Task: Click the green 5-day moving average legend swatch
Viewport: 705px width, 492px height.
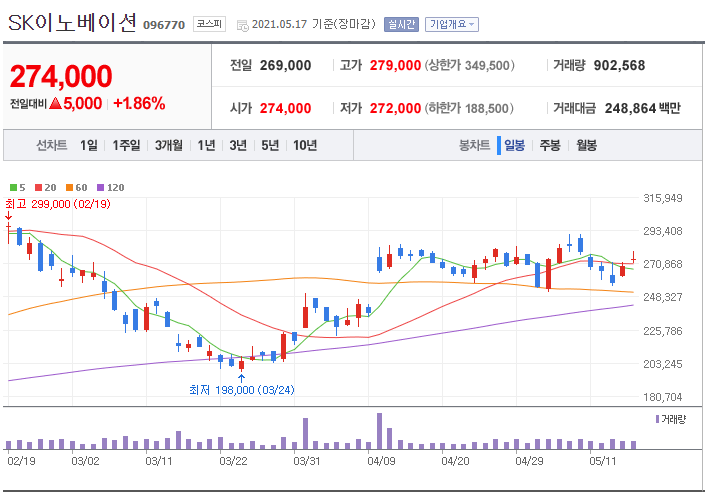Action: point(13,188)
